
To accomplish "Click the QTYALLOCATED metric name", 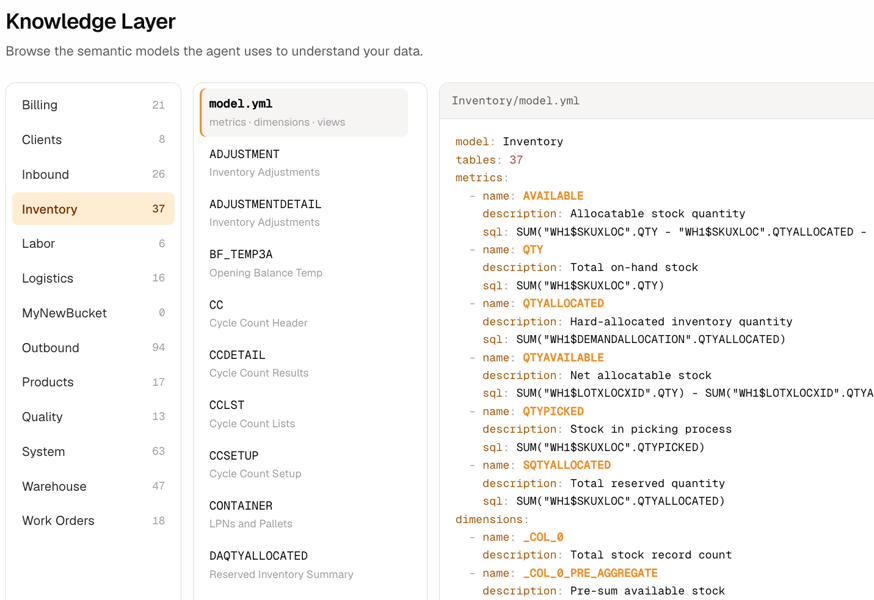I will point(563,303).
